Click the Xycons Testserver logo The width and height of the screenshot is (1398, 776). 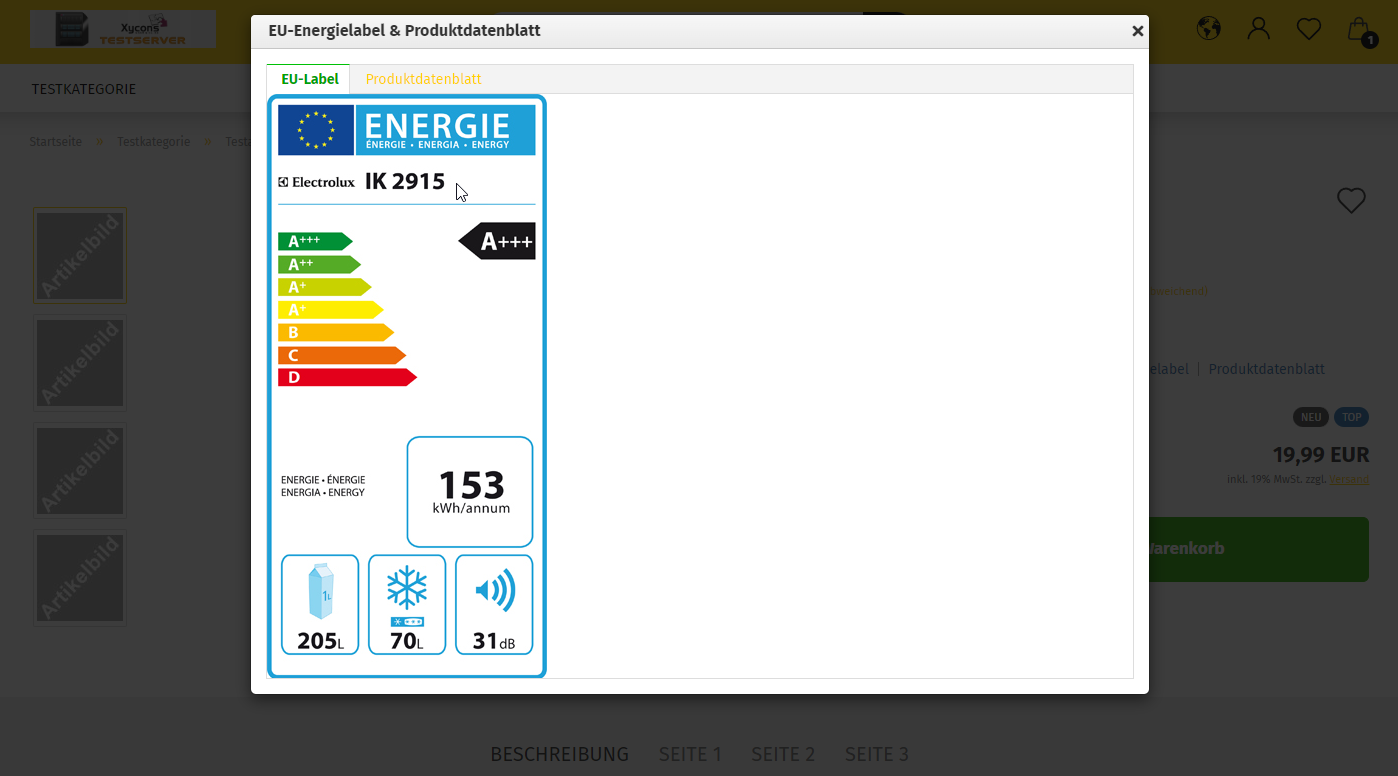tap(122, 29)
